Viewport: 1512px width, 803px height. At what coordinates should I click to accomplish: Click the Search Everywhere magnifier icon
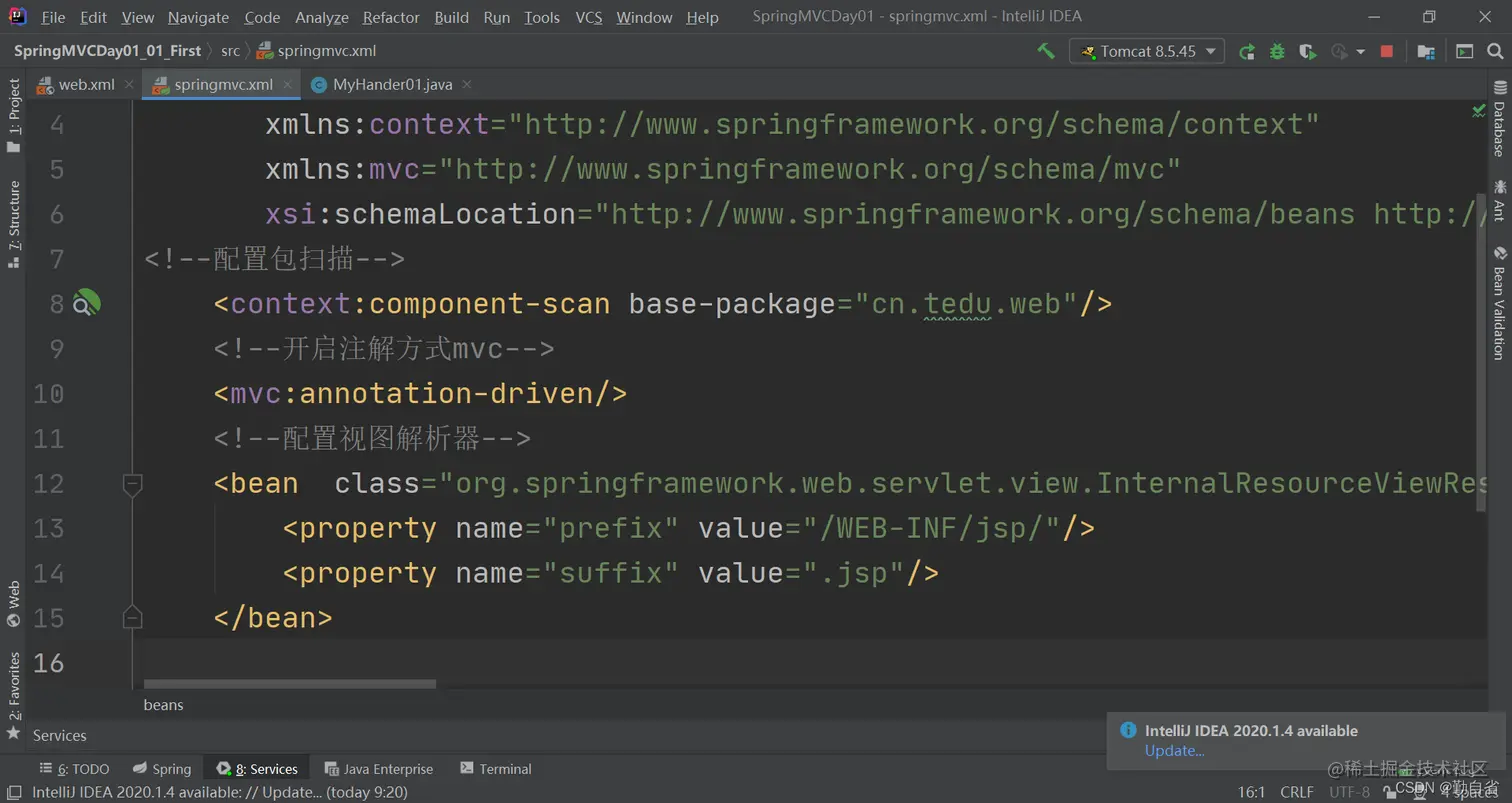click(x=1496, y=51)
